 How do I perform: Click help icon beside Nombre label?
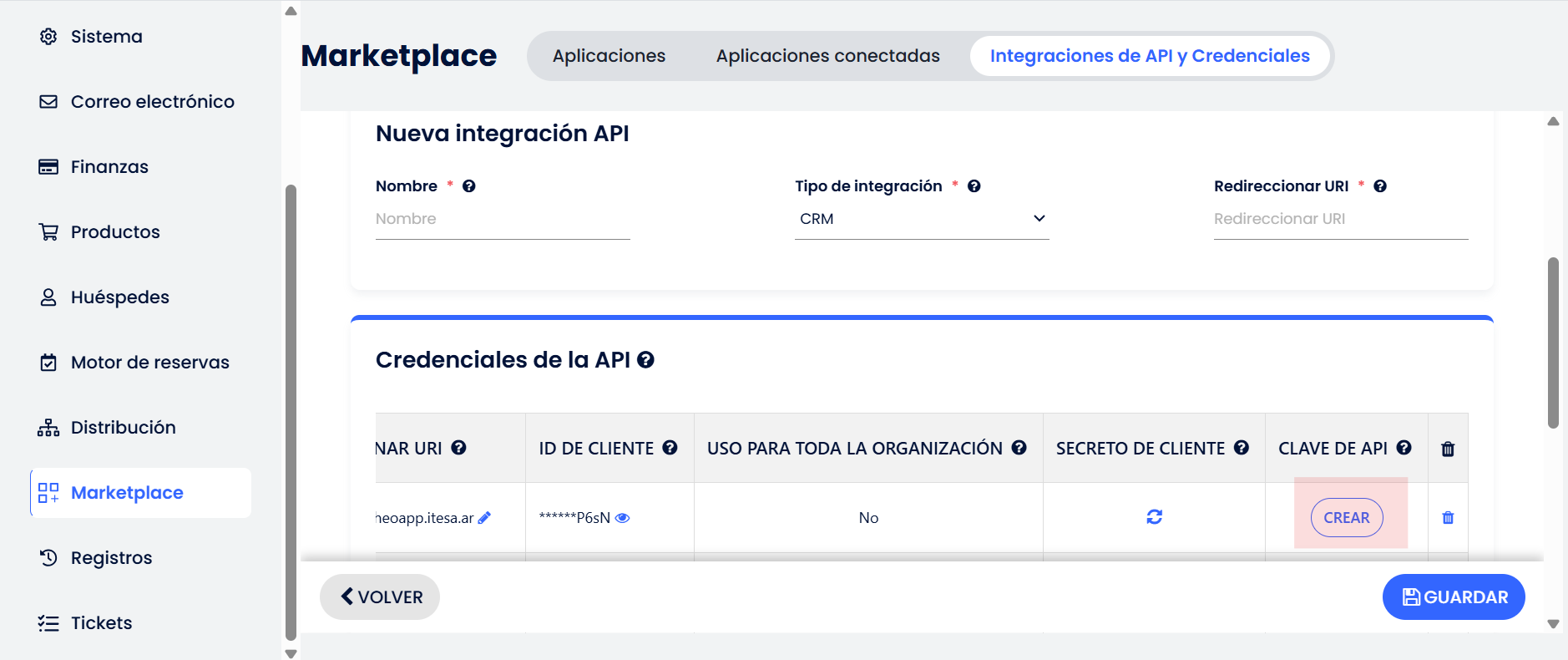(469, 186)
